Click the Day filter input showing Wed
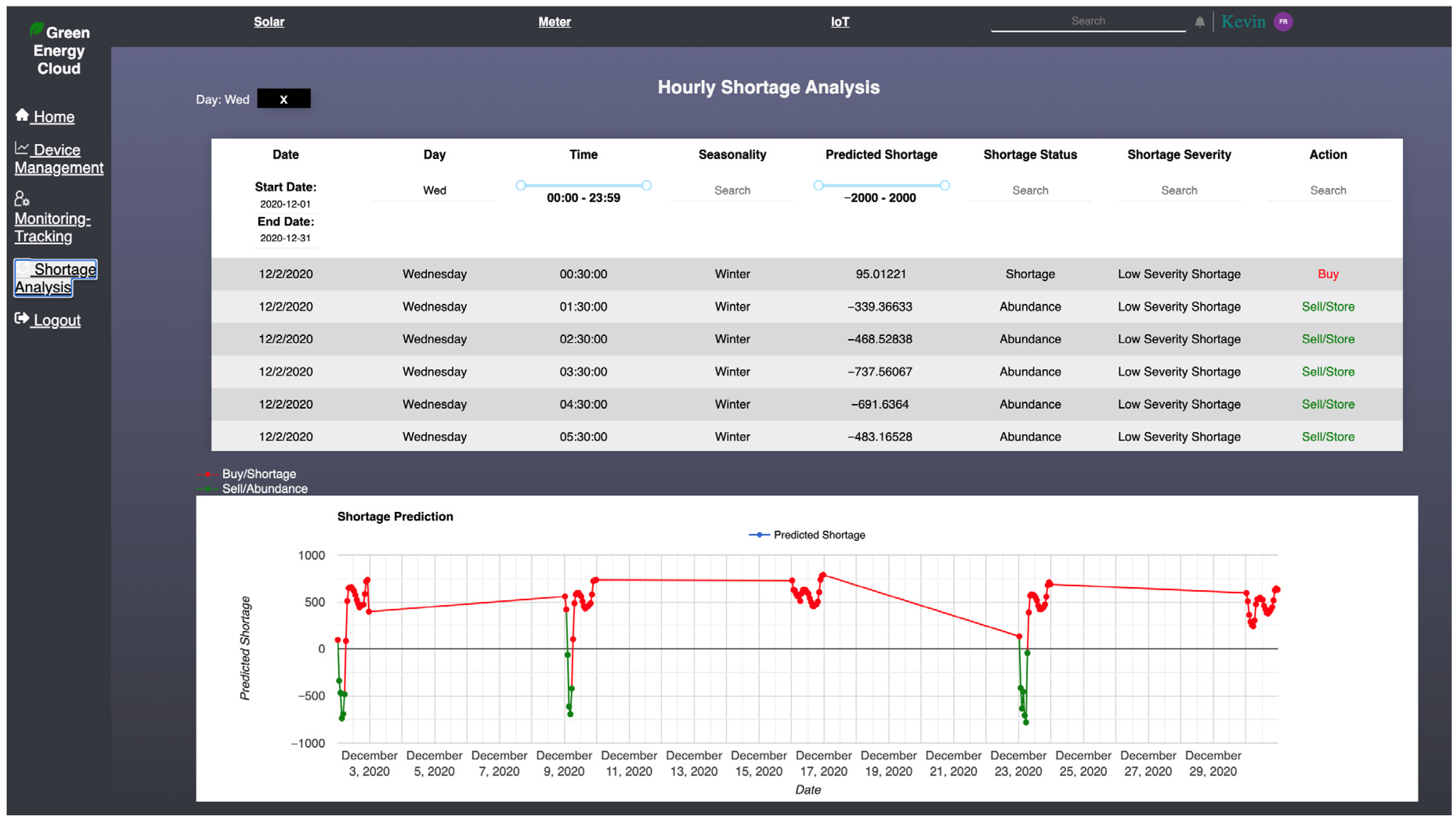 click(435, 190)
